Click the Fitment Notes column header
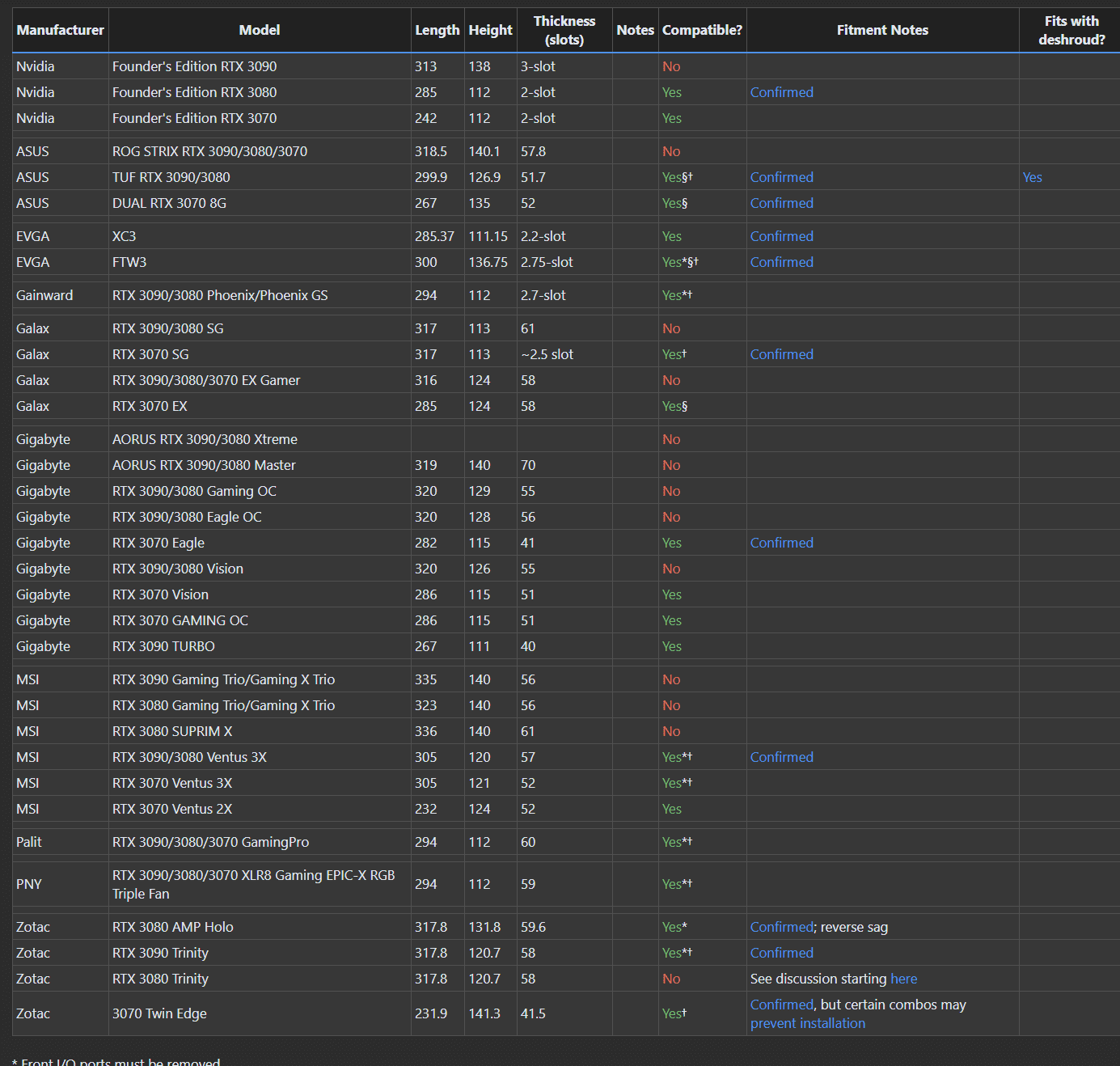Screen dimensions: 1120x1066 pos(882,30)
